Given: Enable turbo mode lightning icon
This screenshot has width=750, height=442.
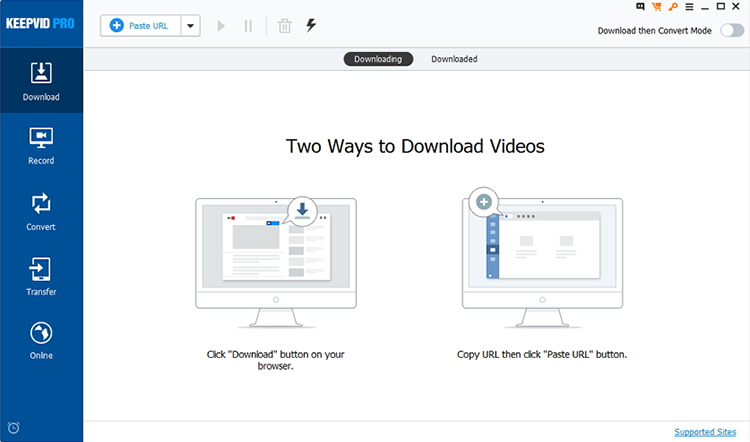Looking at the screenshot, I should click(311, 25).
